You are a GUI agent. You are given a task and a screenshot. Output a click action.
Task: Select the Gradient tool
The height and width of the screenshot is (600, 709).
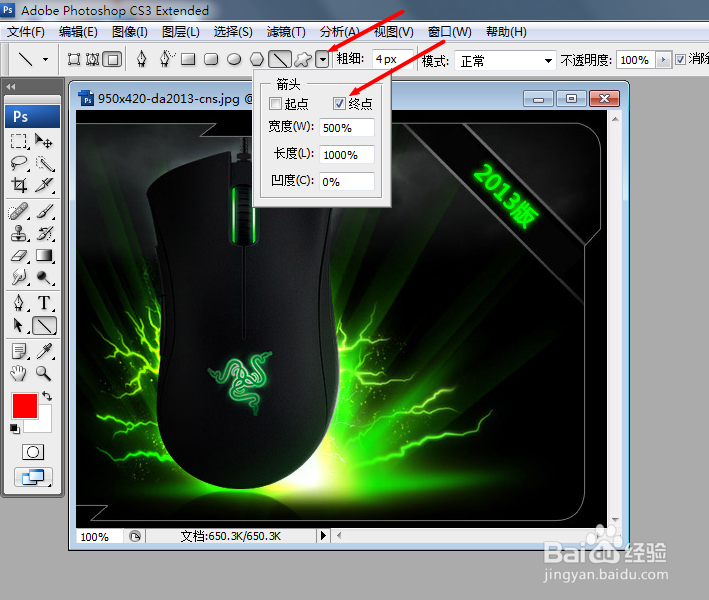point(44,255)
